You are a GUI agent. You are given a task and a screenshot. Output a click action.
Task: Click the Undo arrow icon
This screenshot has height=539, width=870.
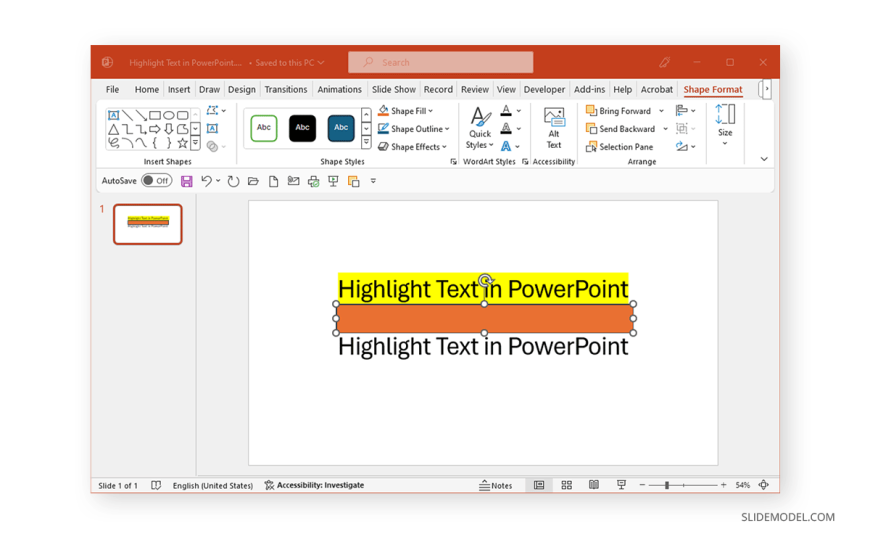[x=206, y=181]
